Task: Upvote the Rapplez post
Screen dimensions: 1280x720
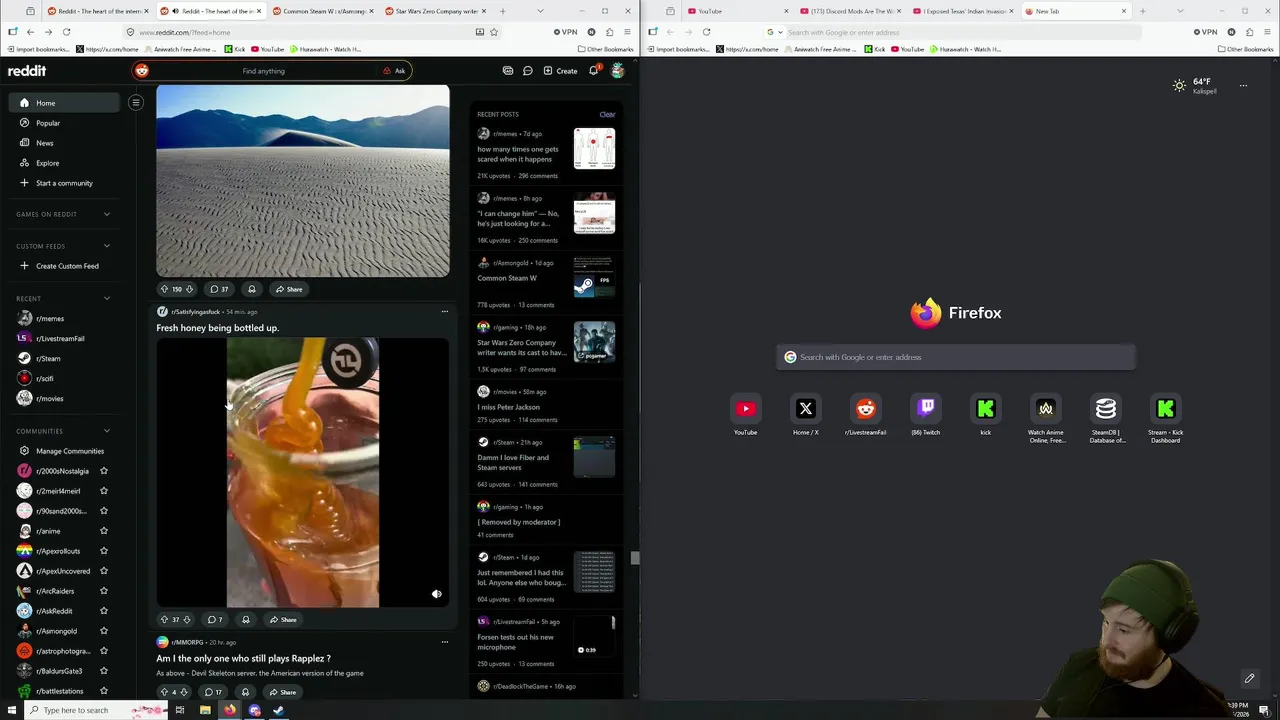Action: tap(164, 692)
